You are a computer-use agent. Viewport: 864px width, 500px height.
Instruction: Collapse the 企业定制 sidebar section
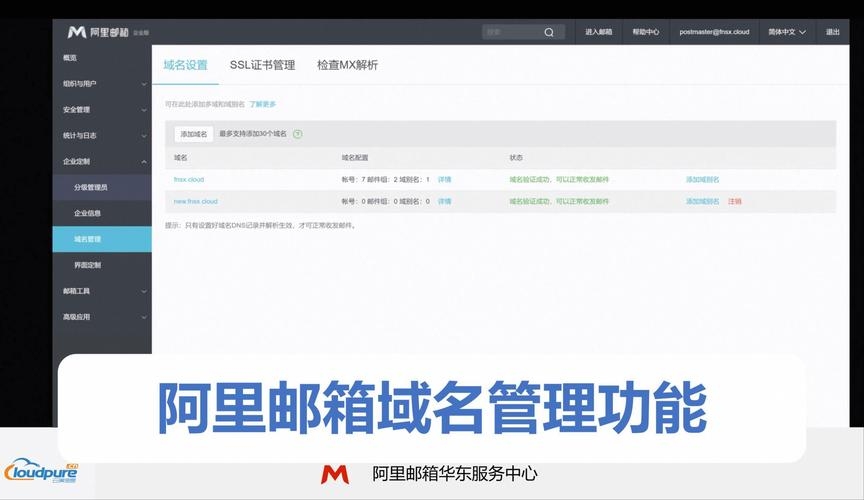(102, 162)
